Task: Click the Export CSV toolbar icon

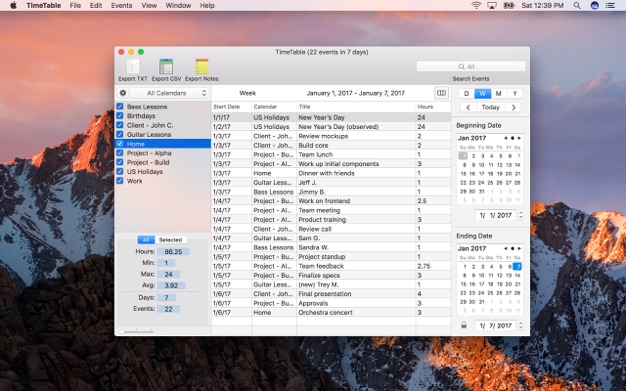Action: [166, 67]
